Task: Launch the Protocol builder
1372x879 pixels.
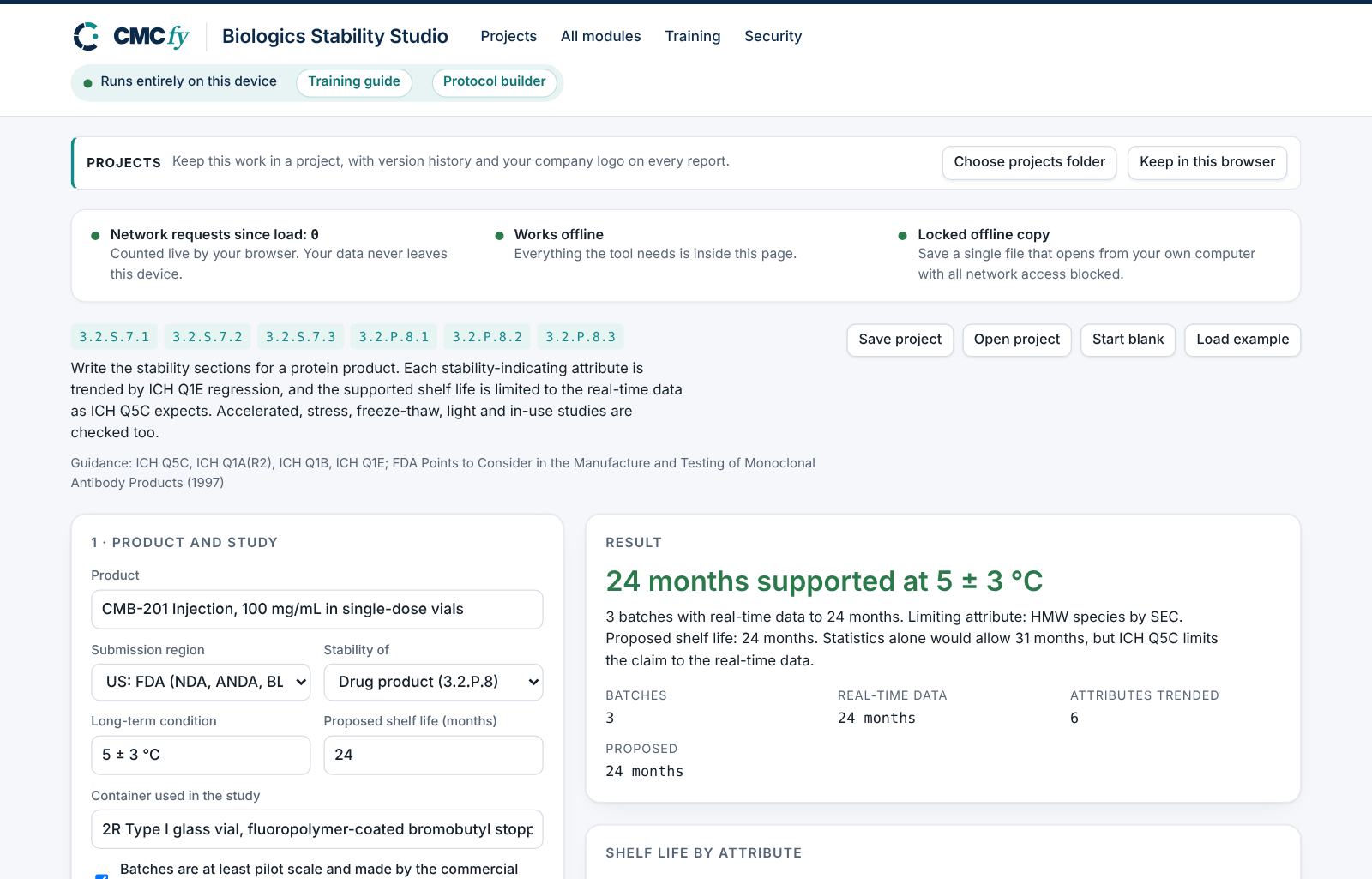Action: click(x=495, y=82)
